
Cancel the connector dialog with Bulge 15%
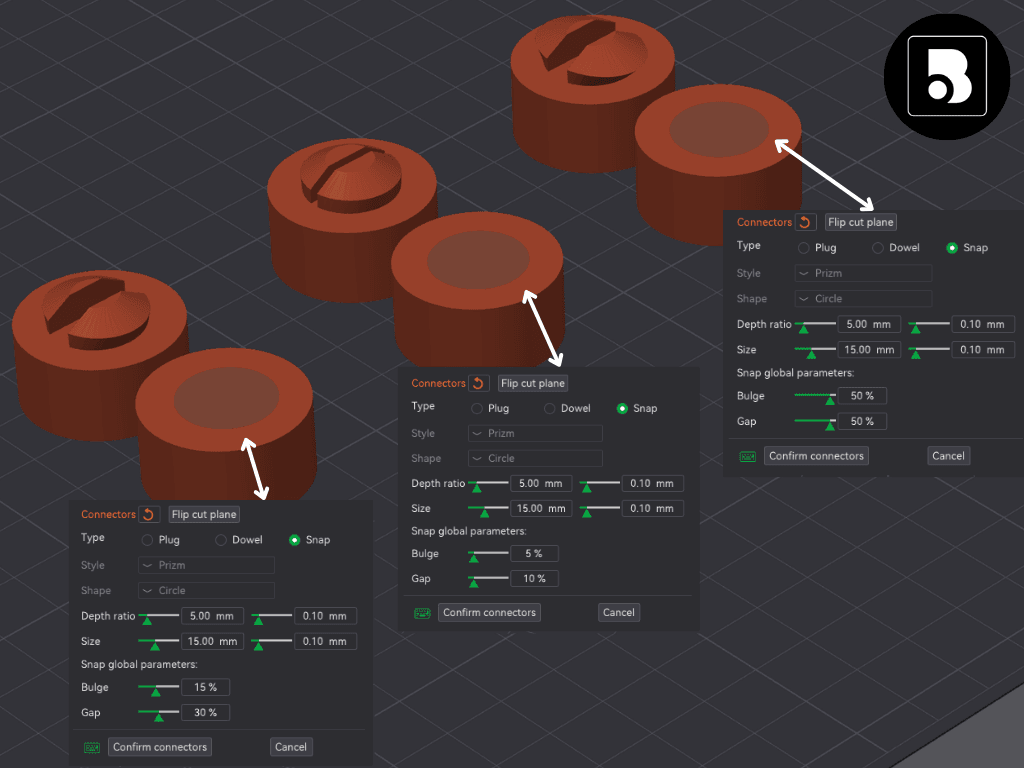point(291,747)
